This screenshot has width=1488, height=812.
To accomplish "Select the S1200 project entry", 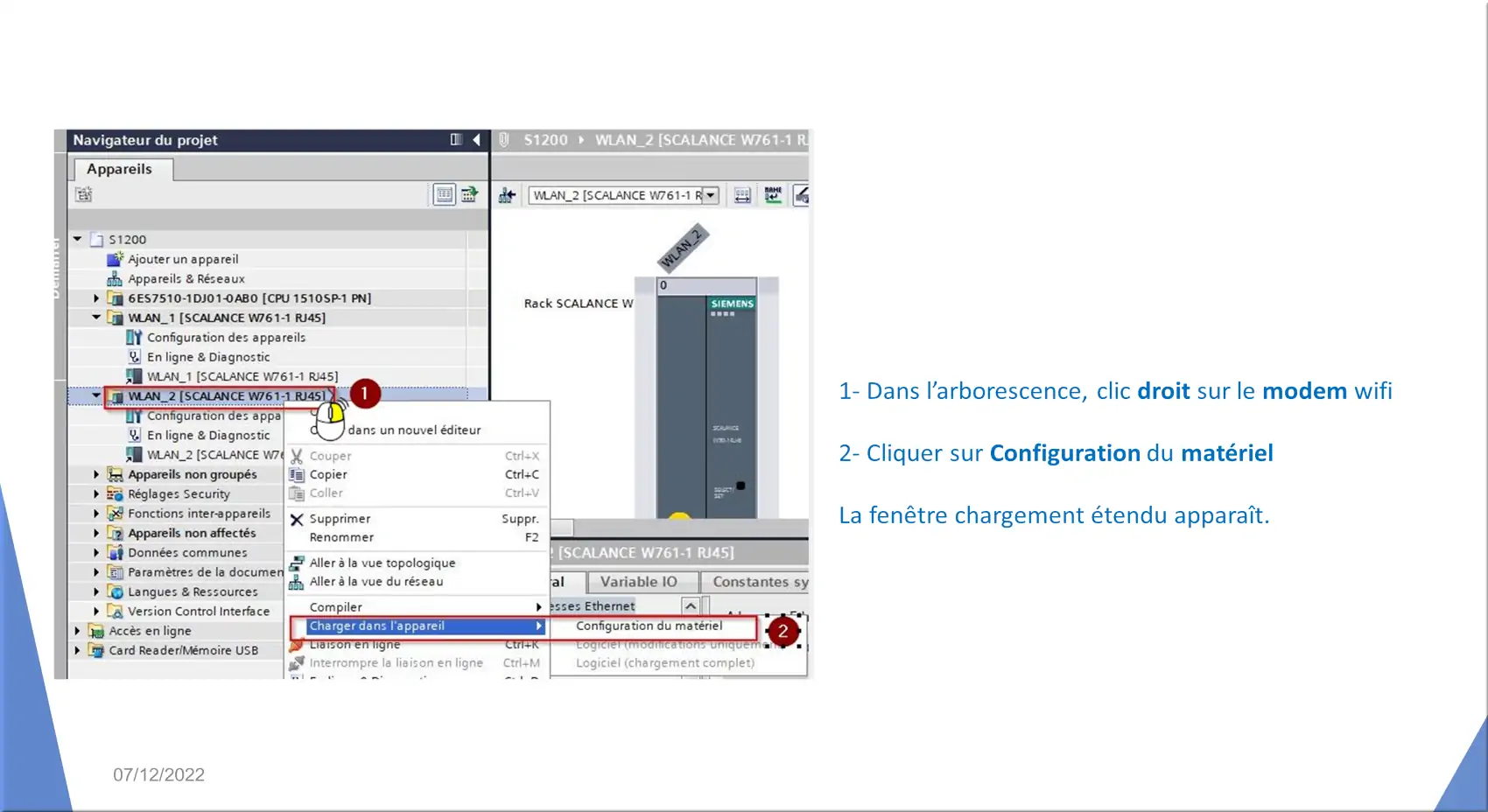I will coord(128,240).
